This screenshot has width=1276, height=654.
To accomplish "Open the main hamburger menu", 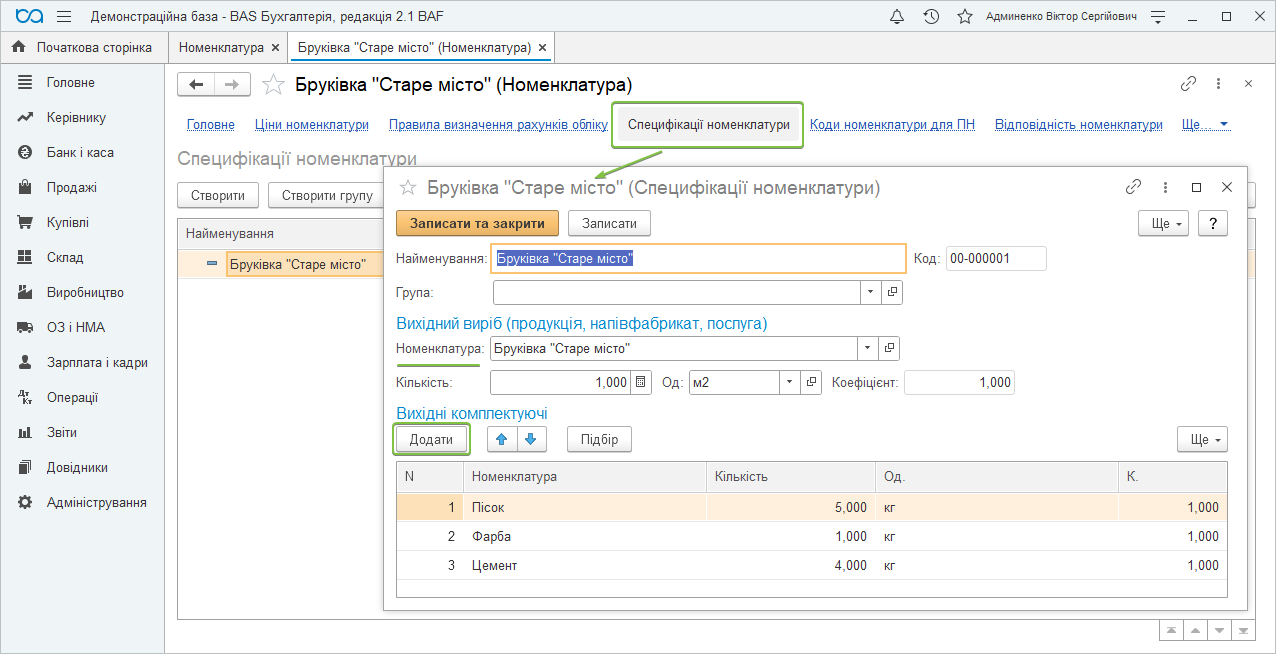I will pyautogui.click(x=64, y=17).
